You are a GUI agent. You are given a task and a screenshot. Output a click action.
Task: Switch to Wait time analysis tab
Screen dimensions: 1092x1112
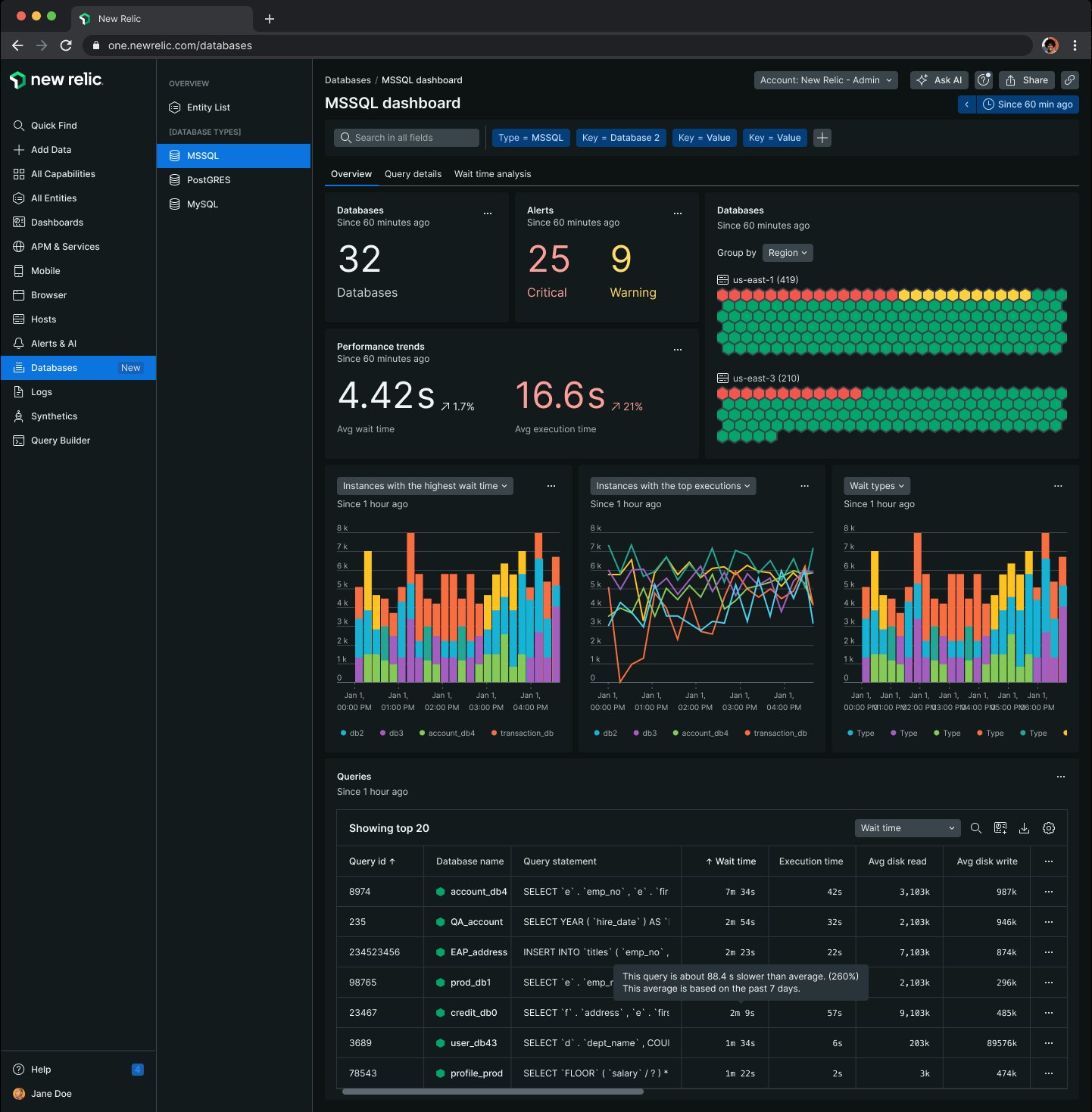point(493,174)
